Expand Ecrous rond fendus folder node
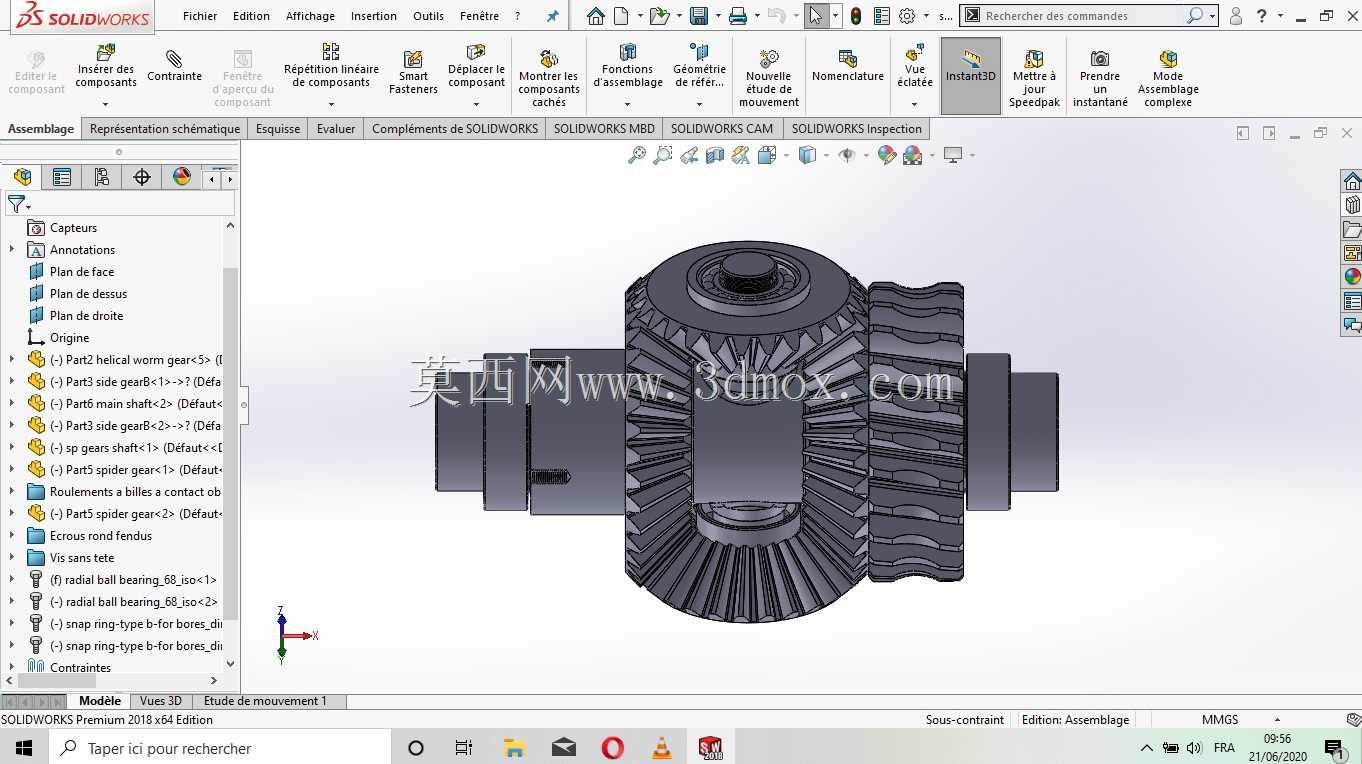This screenshot has height=764, width=1362. click(x=12, y=536)
